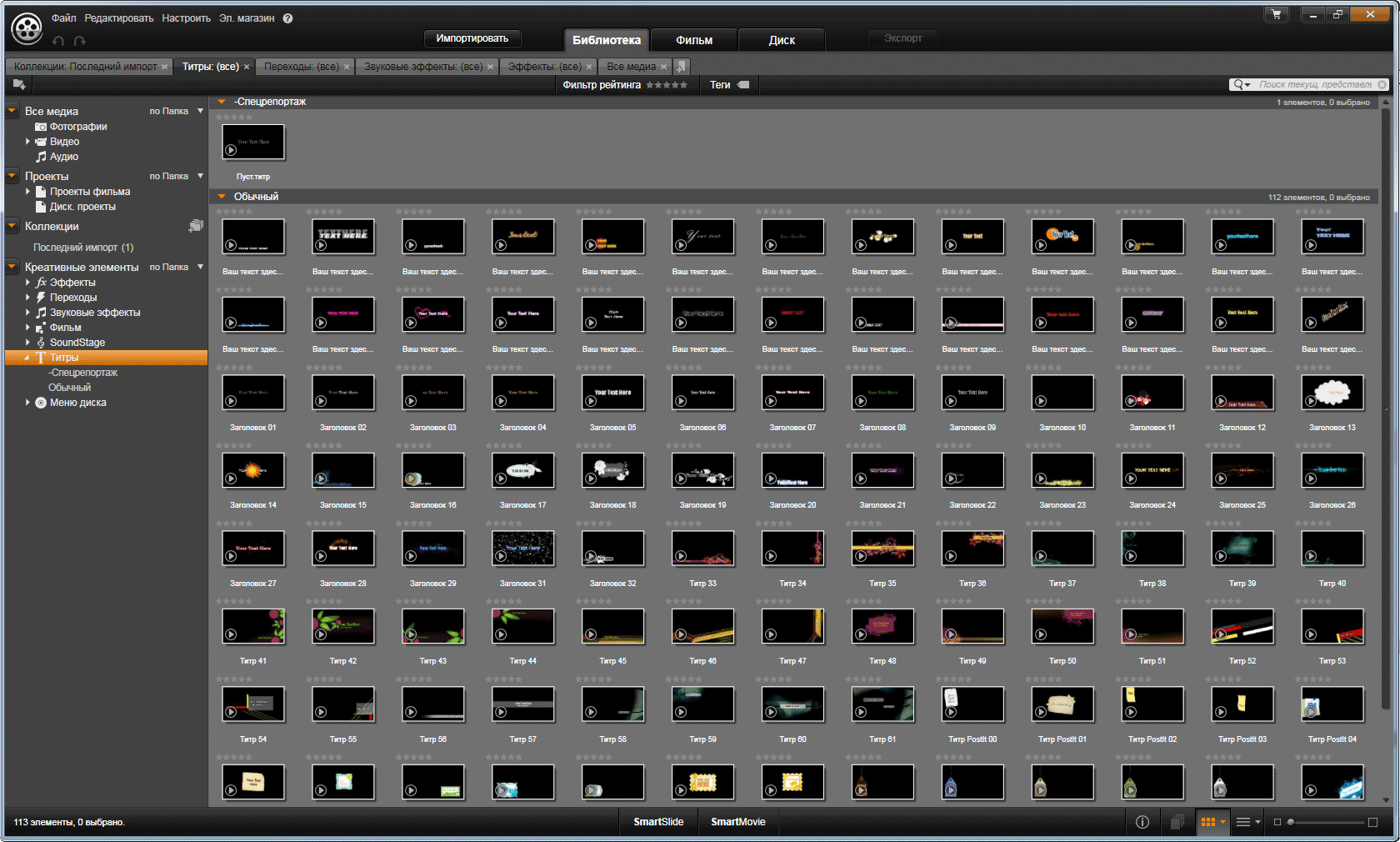Collapse the Обычный group section

pos(222,197)
